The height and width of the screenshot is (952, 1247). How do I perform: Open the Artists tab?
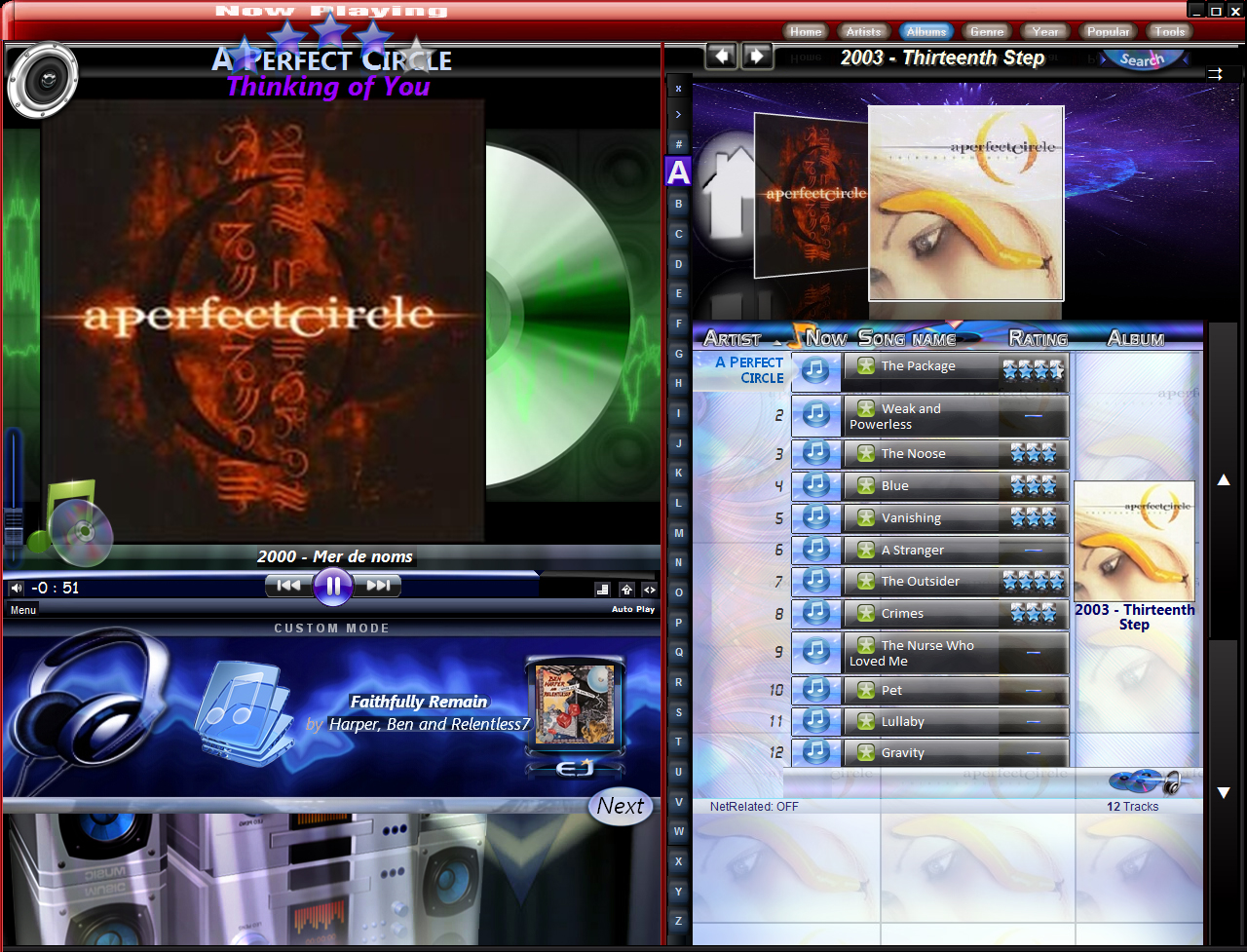click(863, 31)
